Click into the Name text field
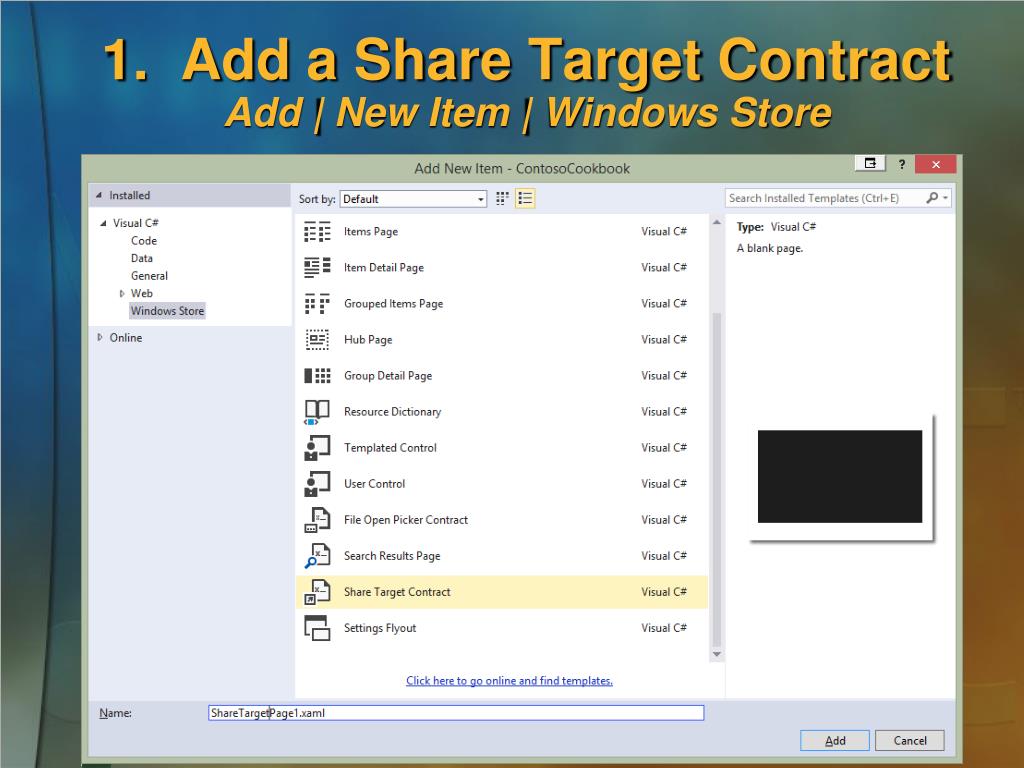1024x768 pixels. [456, 713]
